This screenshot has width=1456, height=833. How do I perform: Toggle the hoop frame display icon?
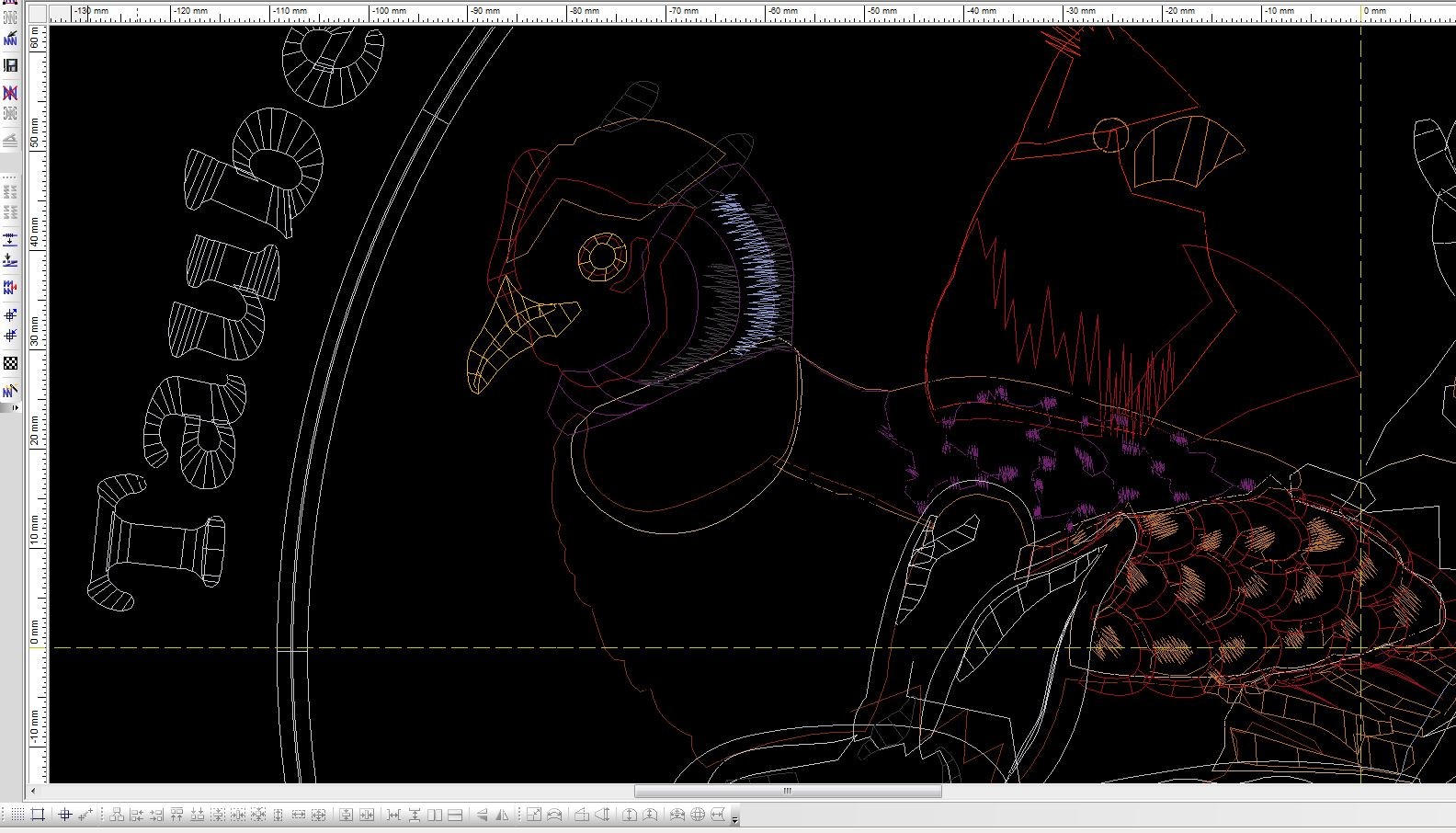[38, 815]
